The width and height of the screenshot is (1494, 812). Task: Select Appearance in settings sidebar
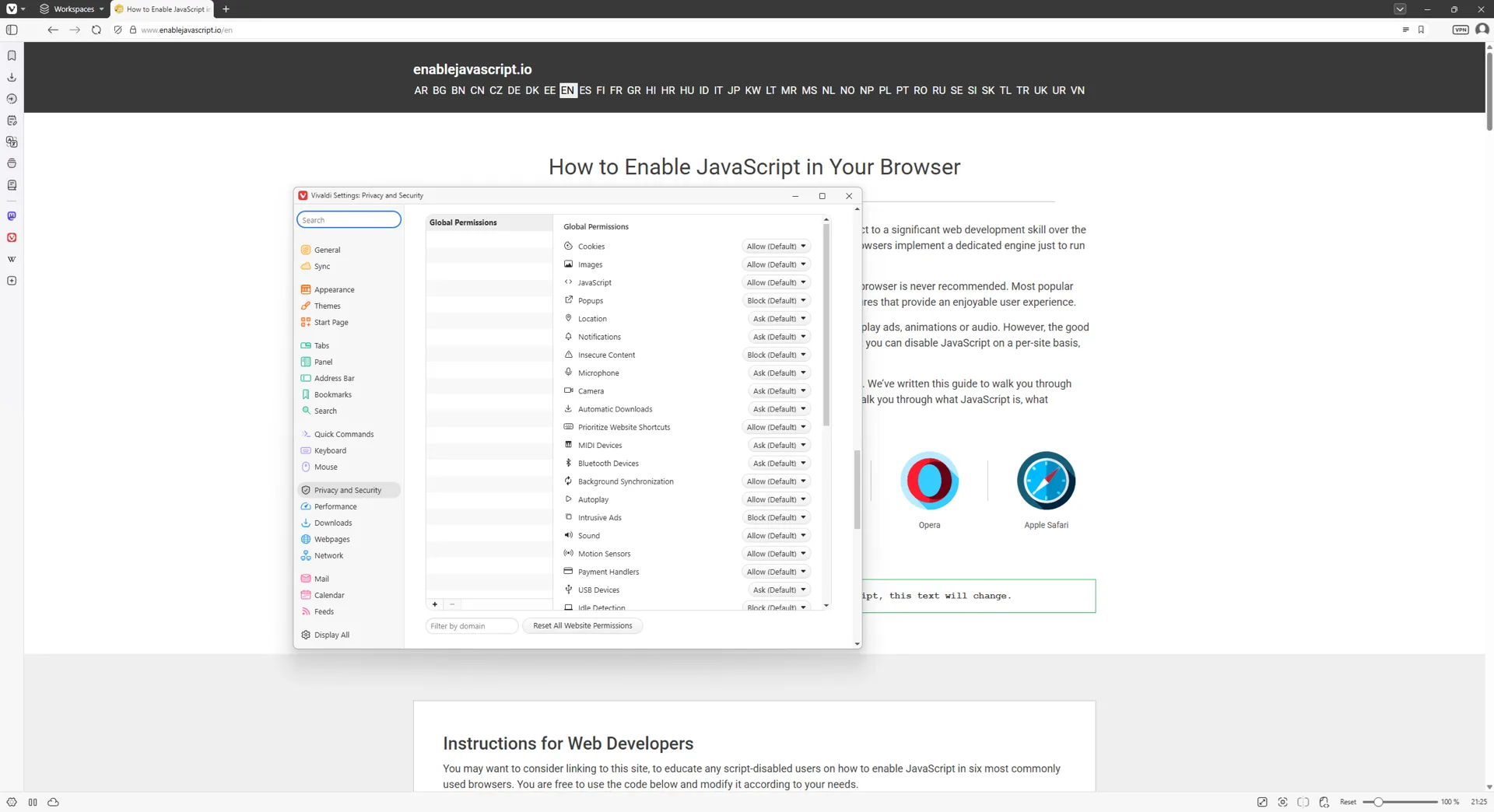[334, 289]
